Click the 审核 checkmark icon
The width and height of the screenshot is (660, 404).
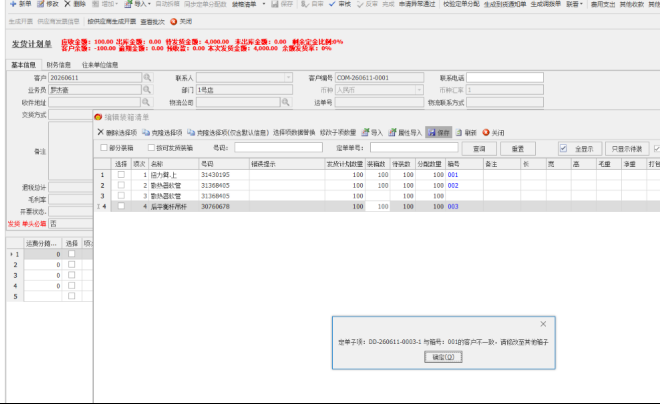[x=332, y=4]
